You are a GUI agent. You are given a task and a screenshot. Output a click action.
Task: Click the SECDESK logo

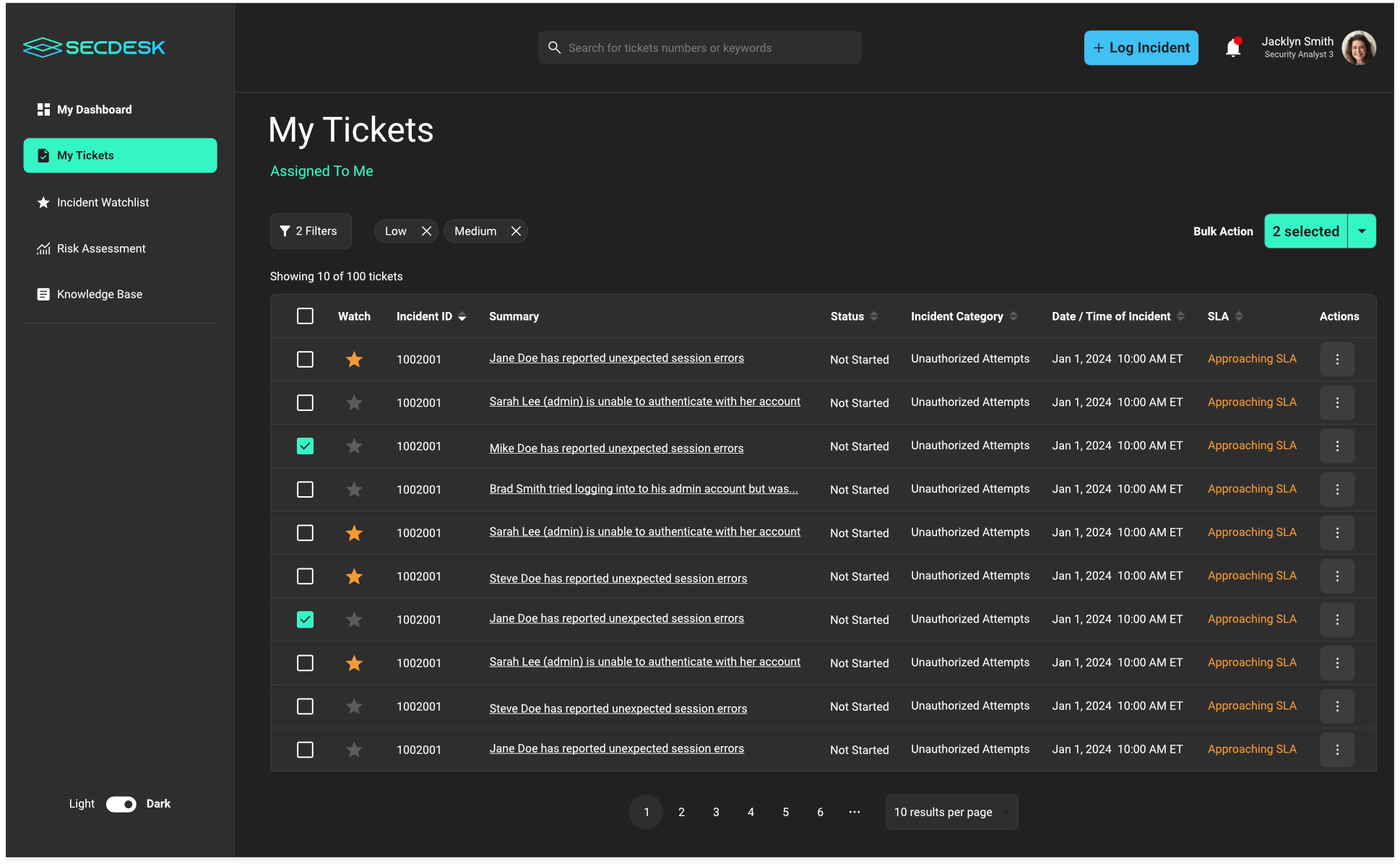coord(95,48)
